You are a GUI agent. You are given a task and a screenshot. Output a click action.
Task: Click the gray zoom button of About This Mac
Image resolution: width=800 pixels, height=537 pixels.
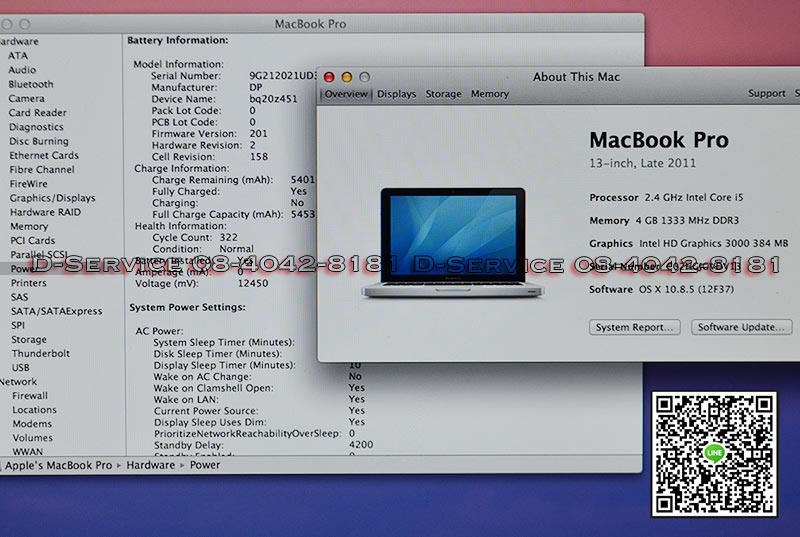pyautogui.click(x=364, y=77)
